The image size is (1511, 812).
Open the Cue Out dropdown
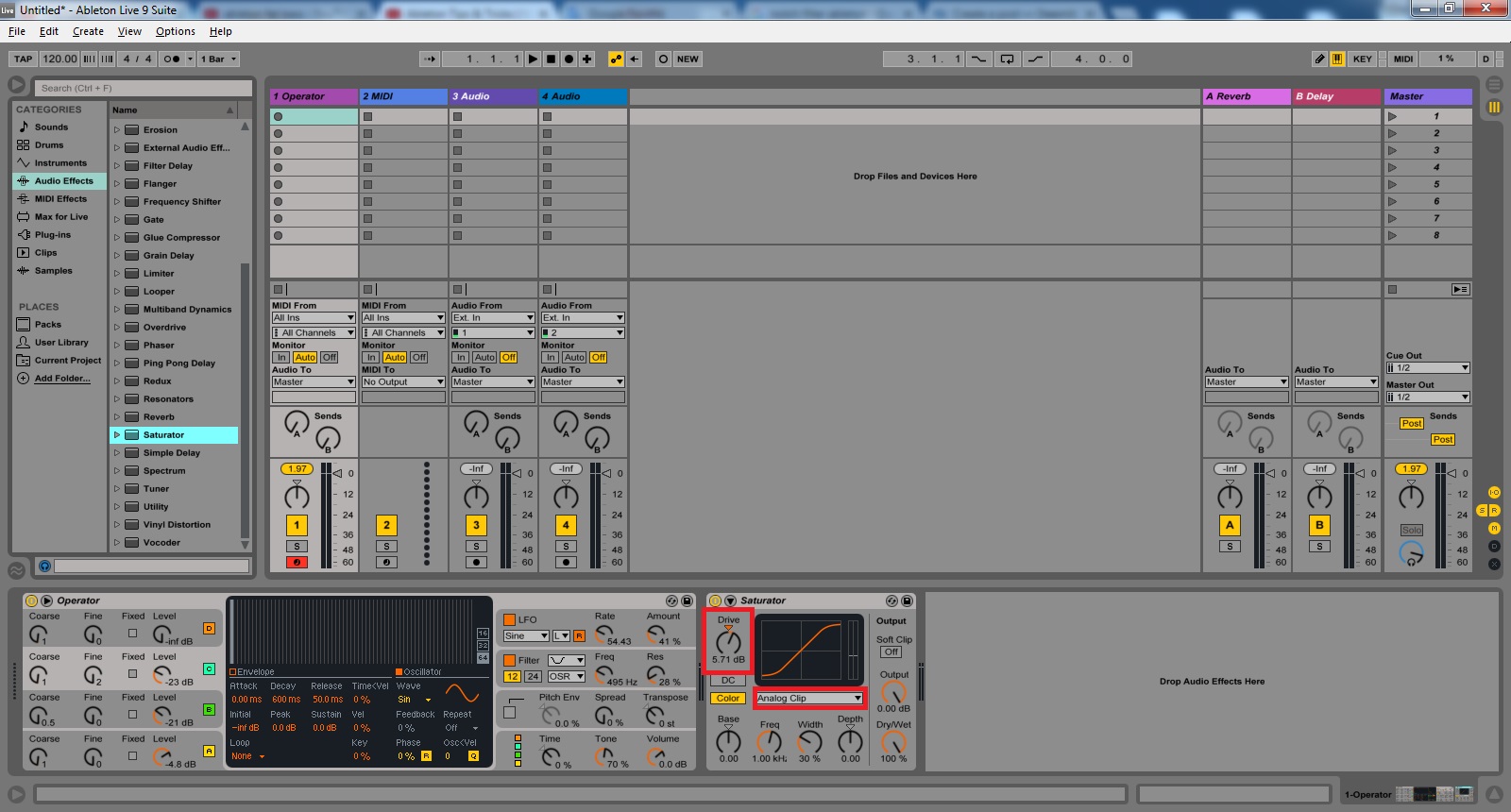coord(1428,367)
